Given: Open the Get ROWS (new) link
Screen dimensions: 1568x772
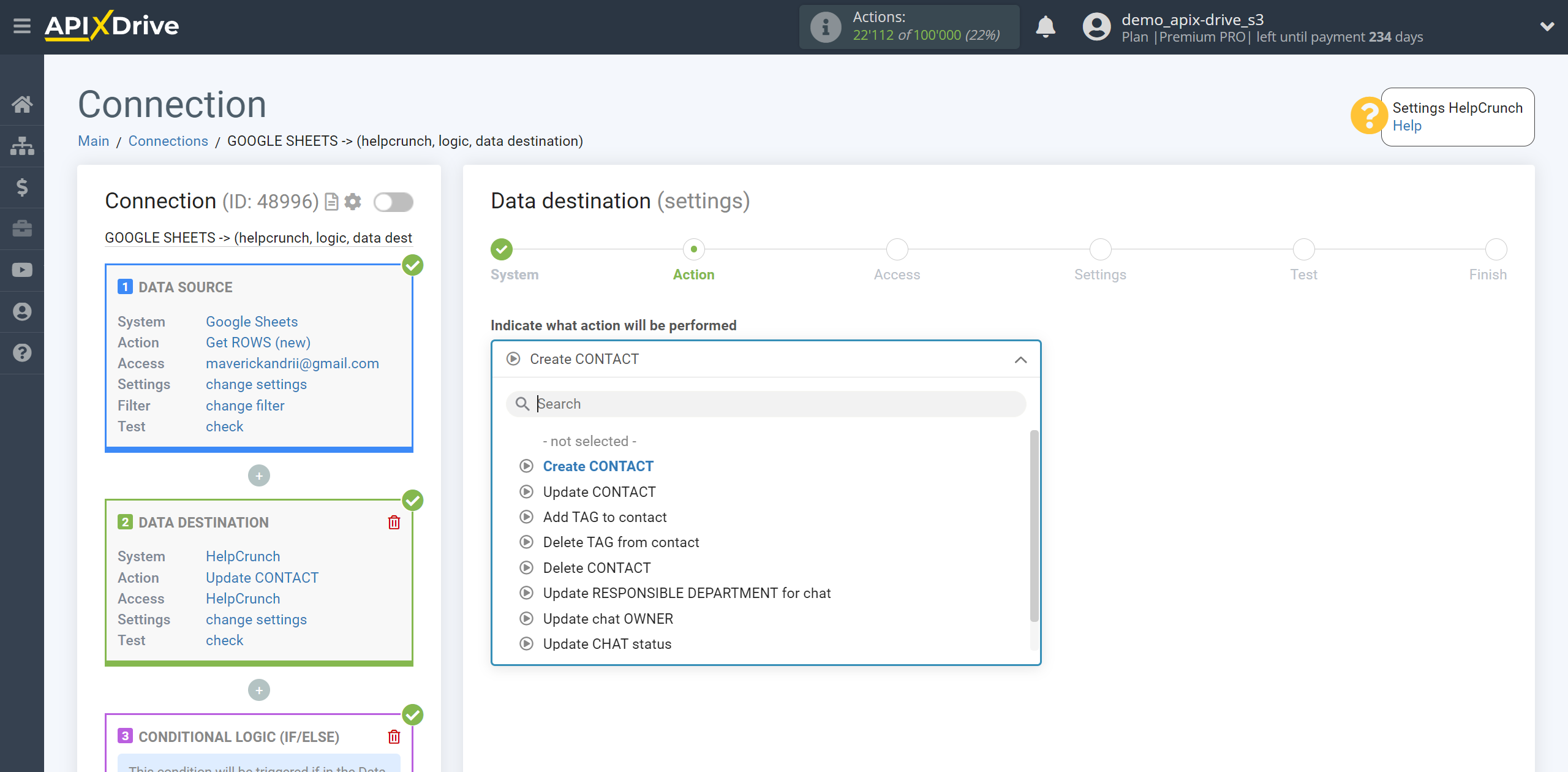Looking at the screenshot, I should point(258,342).
